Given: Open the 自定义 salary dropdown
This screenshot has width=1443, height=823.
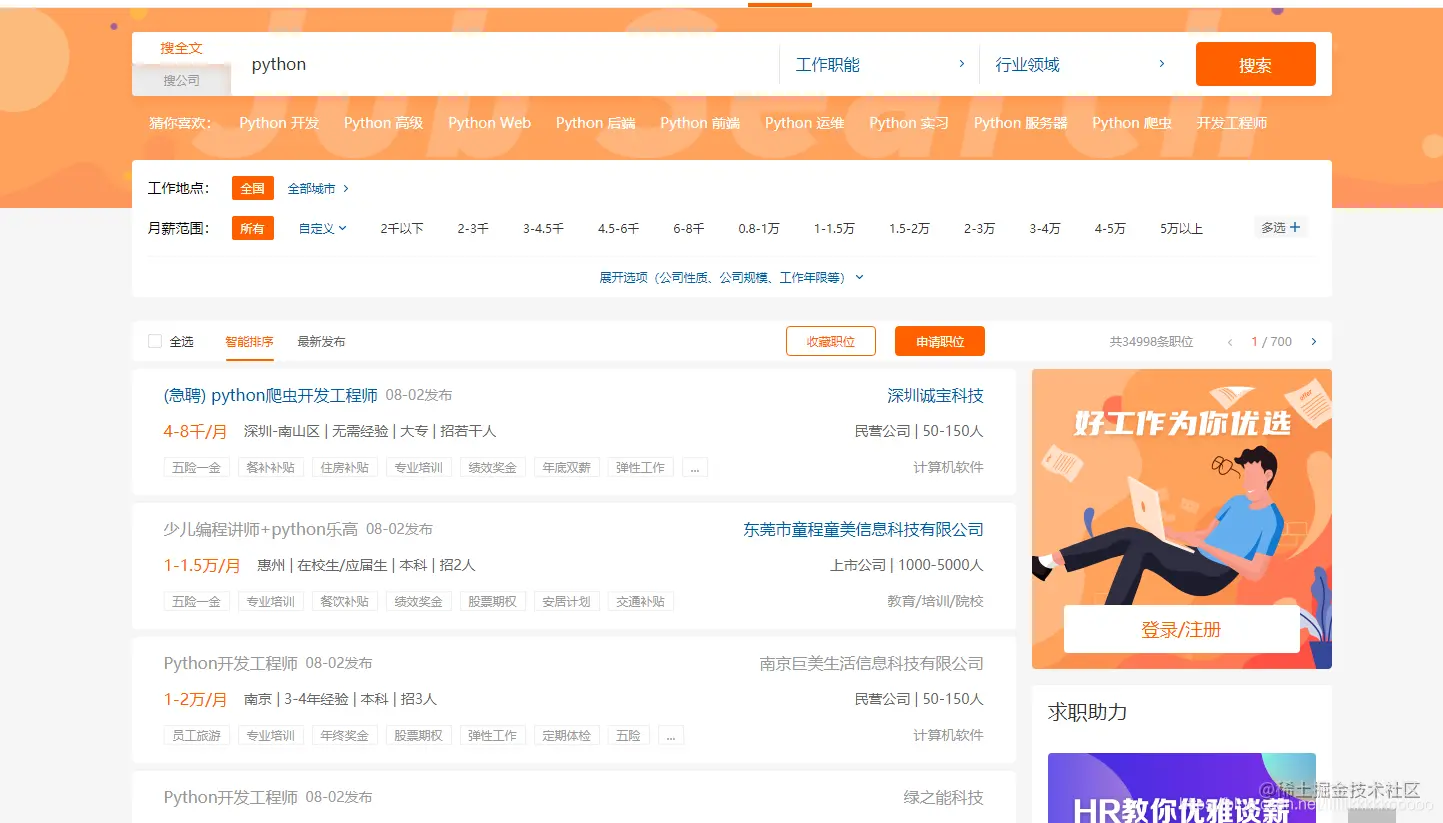Looking at the screenshot, I should point(323,228).
